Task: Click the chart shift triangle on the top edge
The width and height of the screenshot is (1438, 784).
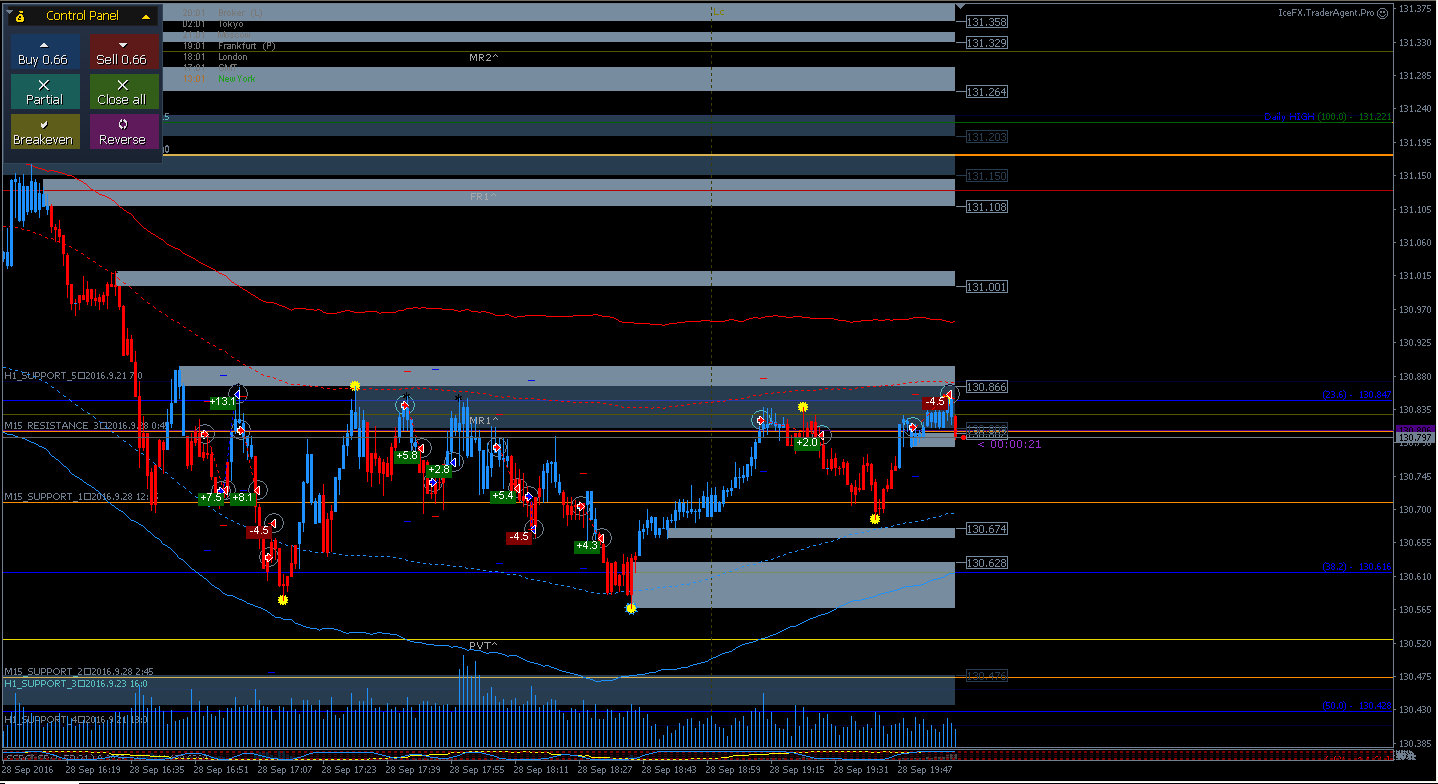Action: tap(960, 4)
